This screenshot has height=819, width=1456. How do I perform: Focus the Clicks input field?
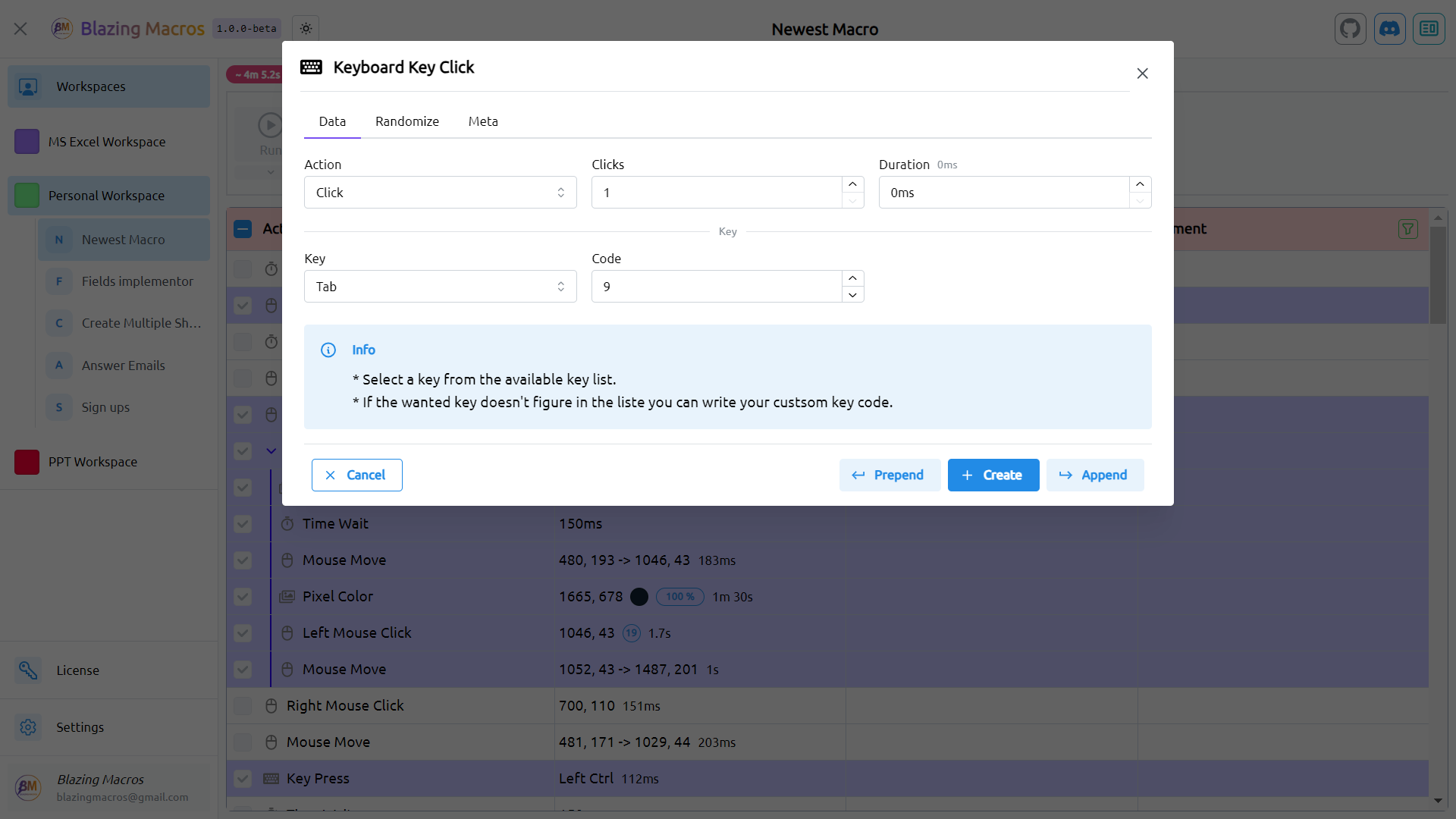pos(717,193)
